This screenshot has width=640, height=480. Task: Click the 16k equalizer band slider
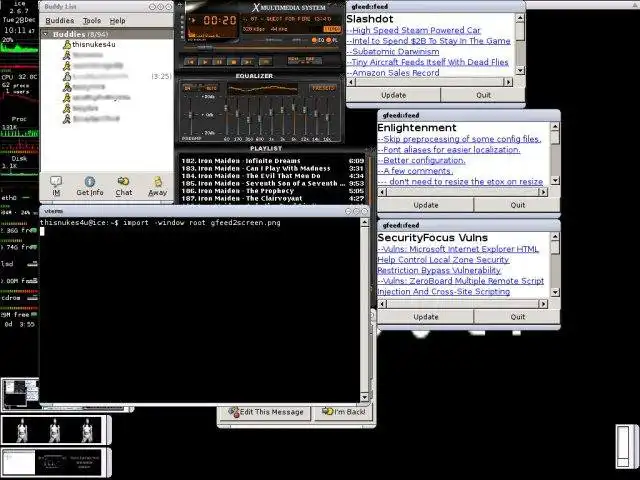click(327, 116)
